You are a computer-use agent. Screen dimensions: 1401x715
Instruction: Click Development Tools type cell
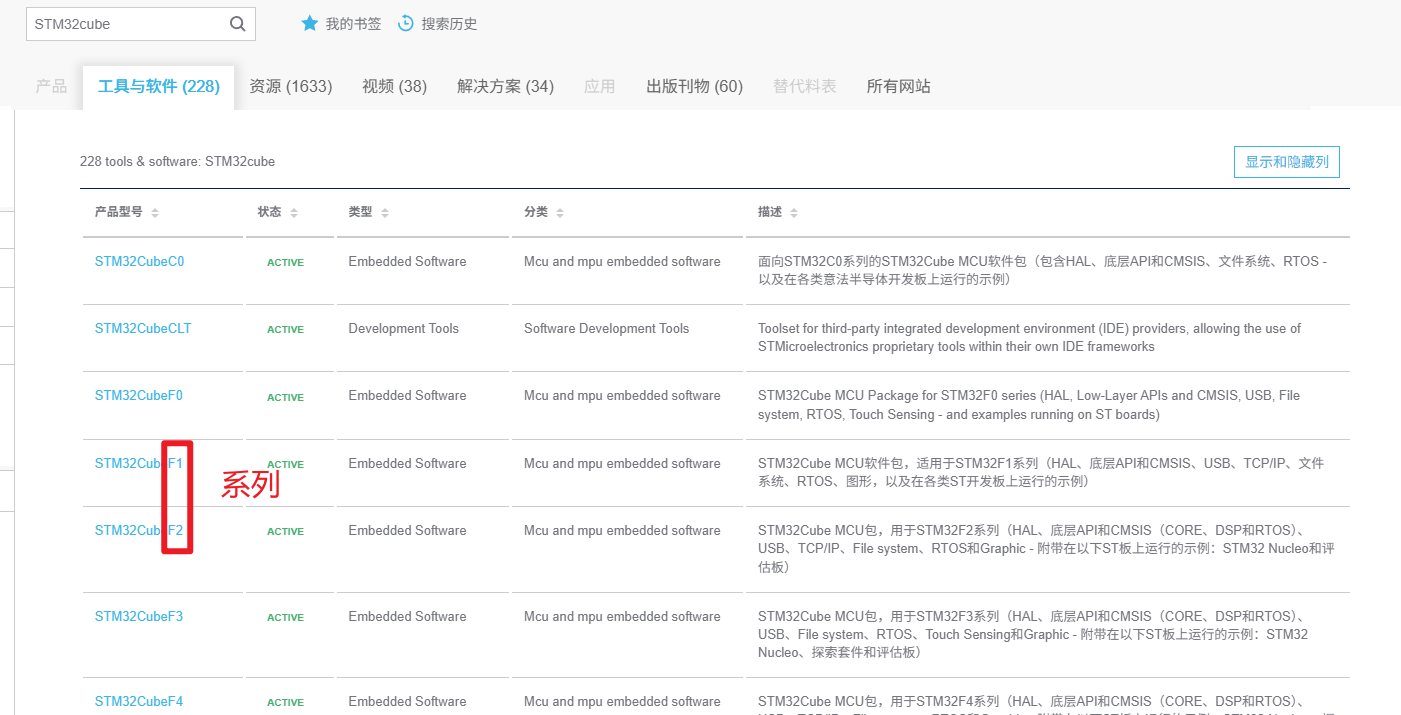[x=404, y=329]
